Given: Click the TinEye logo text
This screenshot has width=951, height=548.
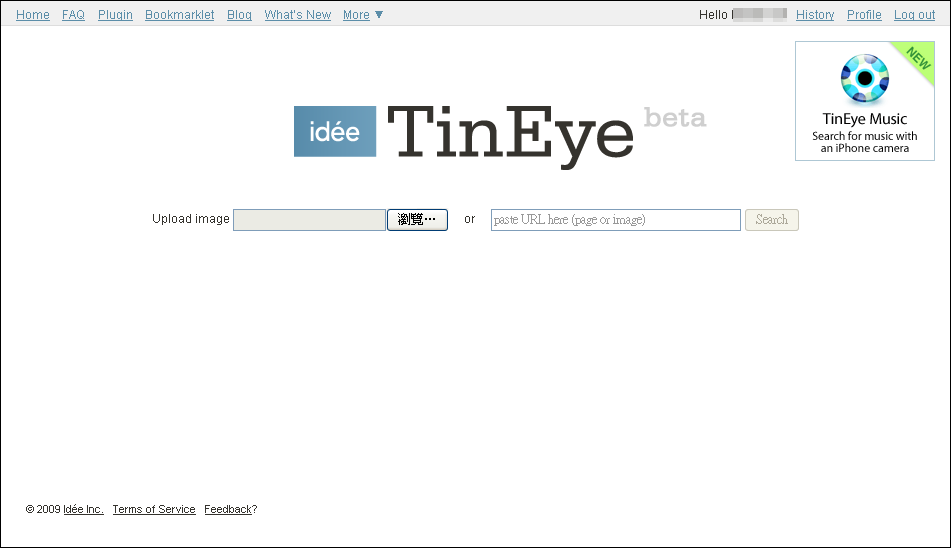Looking at the screenshot, I should (510, 136).
